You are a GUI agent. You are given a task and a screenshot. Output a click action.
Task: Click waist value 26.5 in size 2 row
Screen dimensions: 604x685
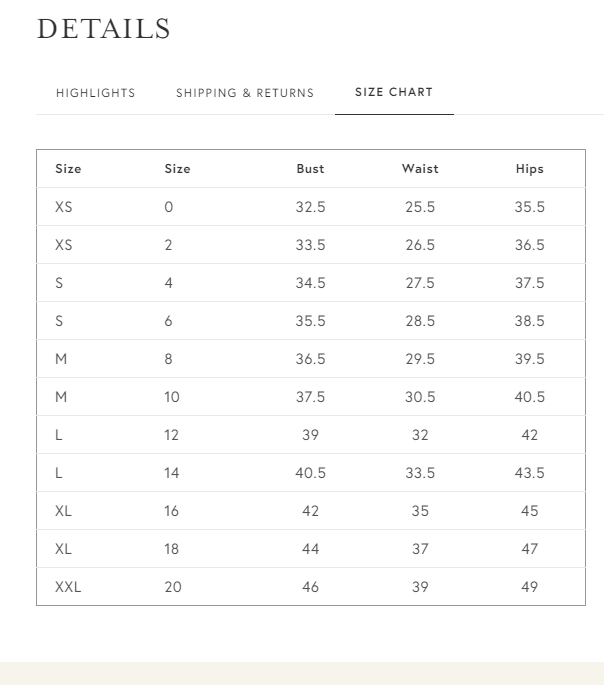(420, 245)
